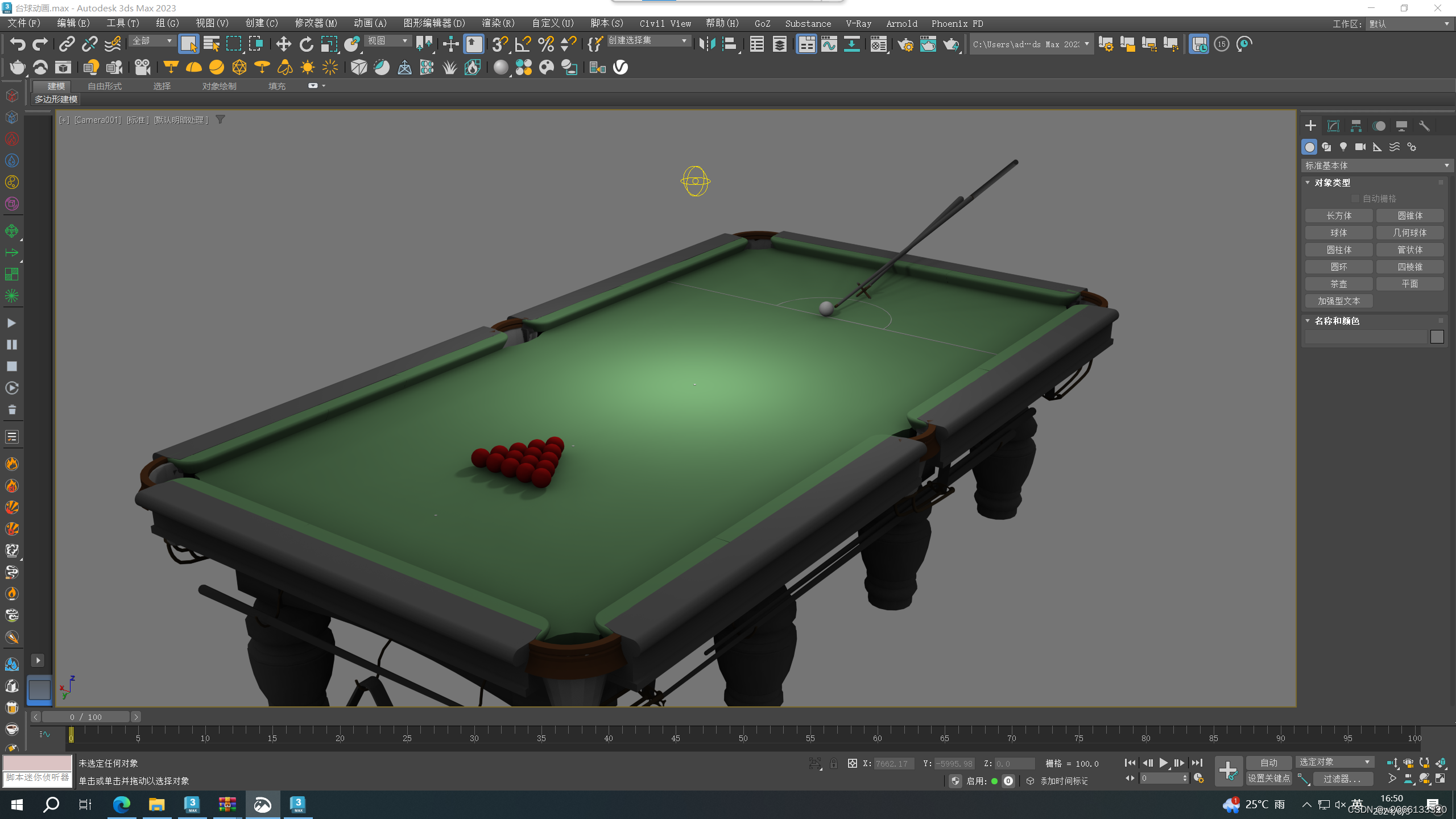1456x819 pixels.
Task: Select the Lights category icon
Action: [1343, 147]
